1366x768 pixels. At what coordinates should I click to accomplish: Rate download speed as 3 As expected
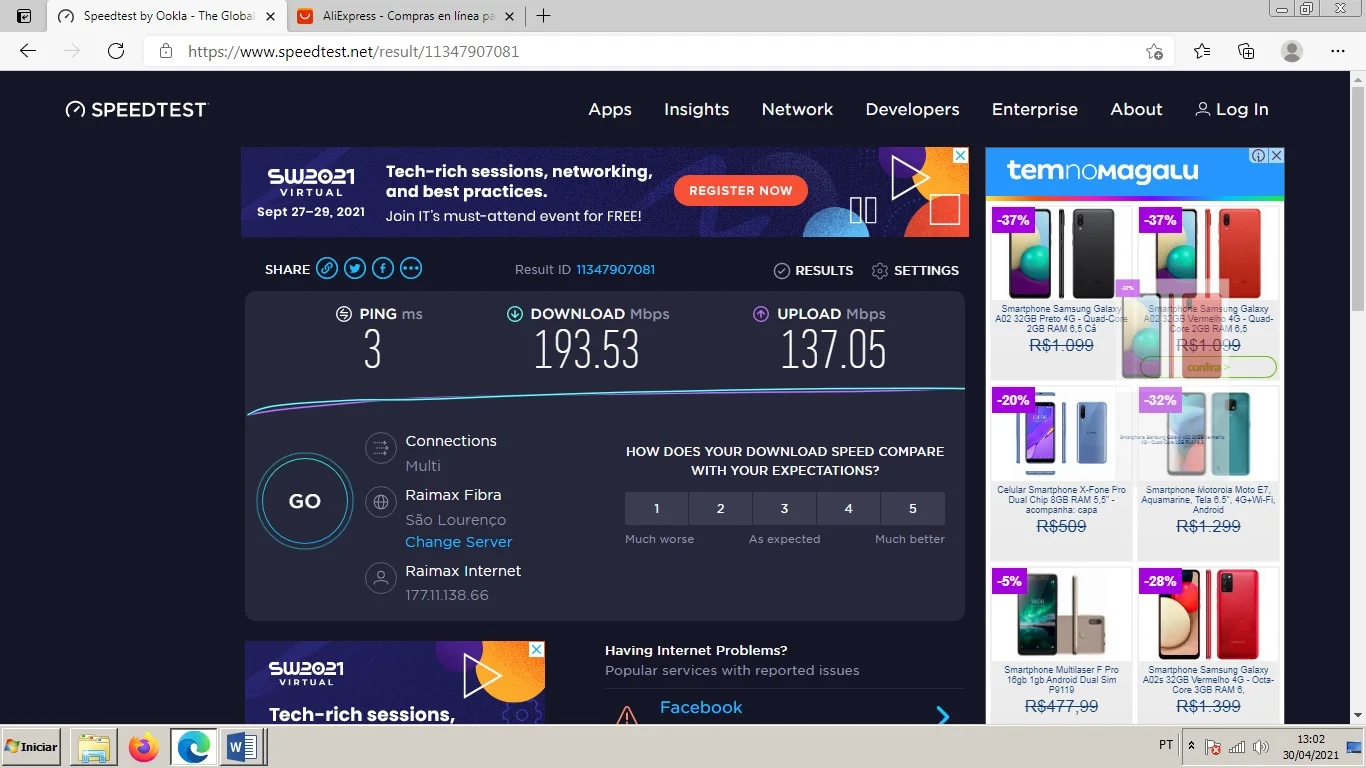coord(784,509)
